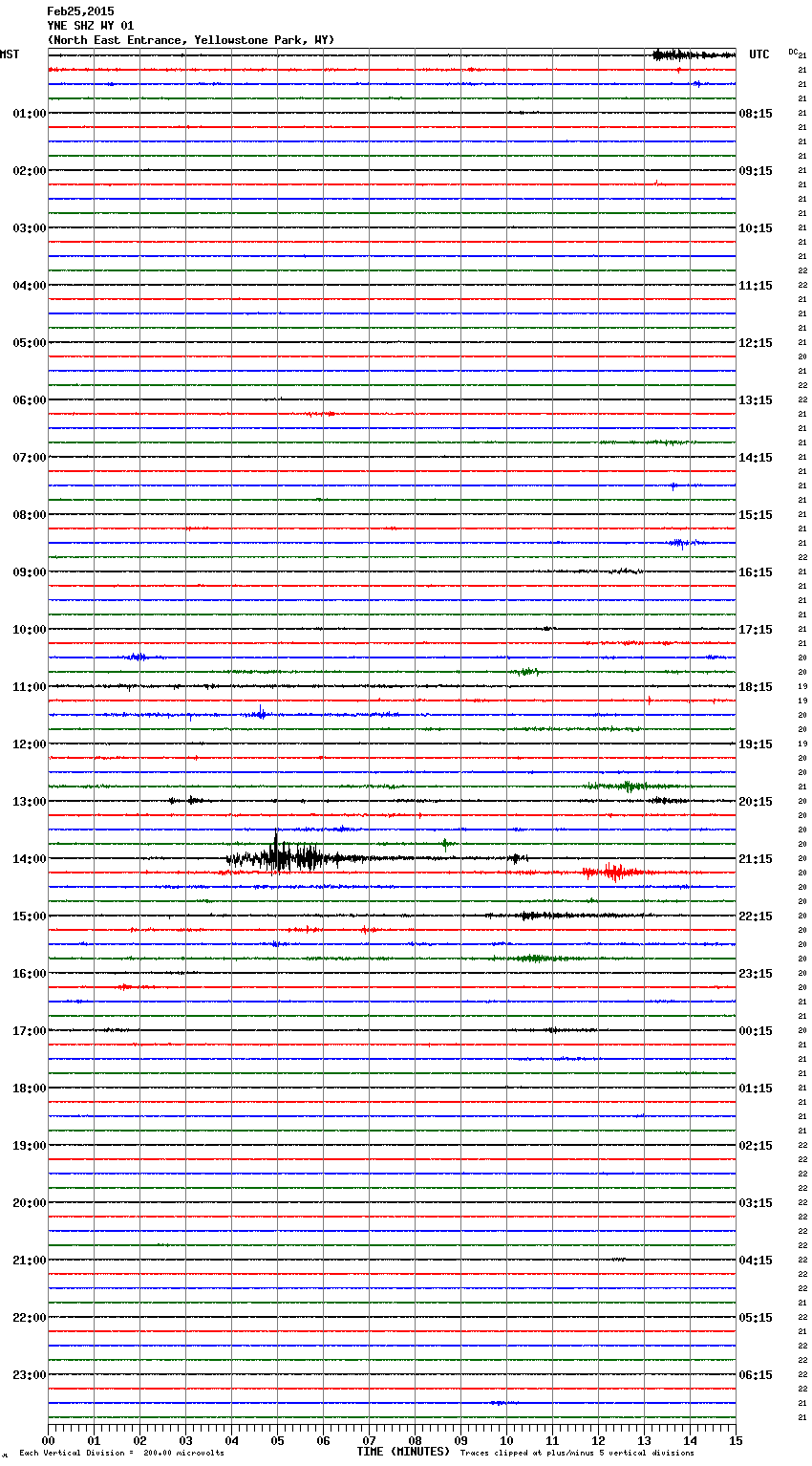Select the 02:00 MST time label
812x1466 pixels.
(x=29, y=171)
